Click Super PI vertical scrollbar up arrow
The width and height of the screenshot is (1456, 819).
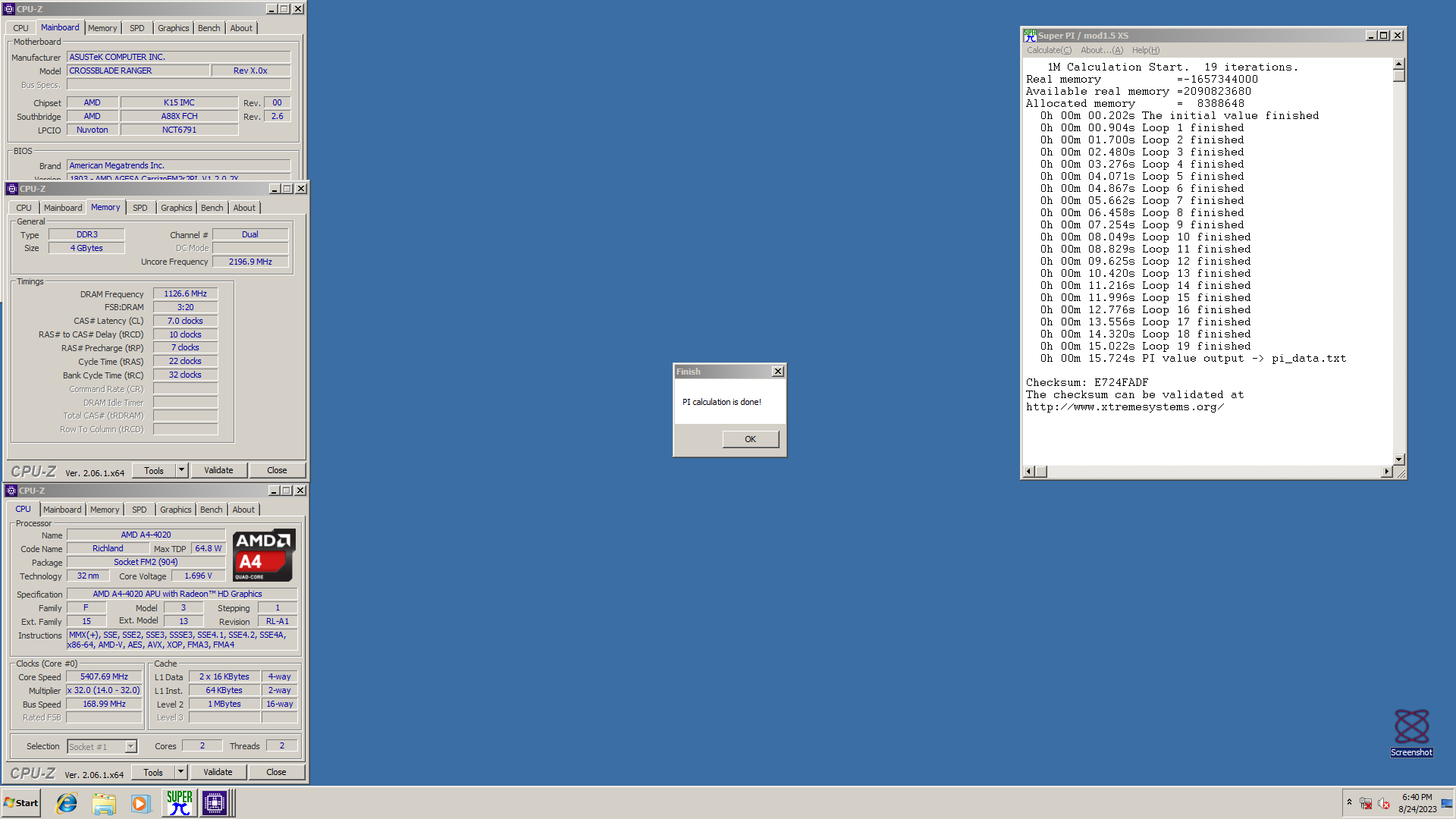pos(1399,64)
